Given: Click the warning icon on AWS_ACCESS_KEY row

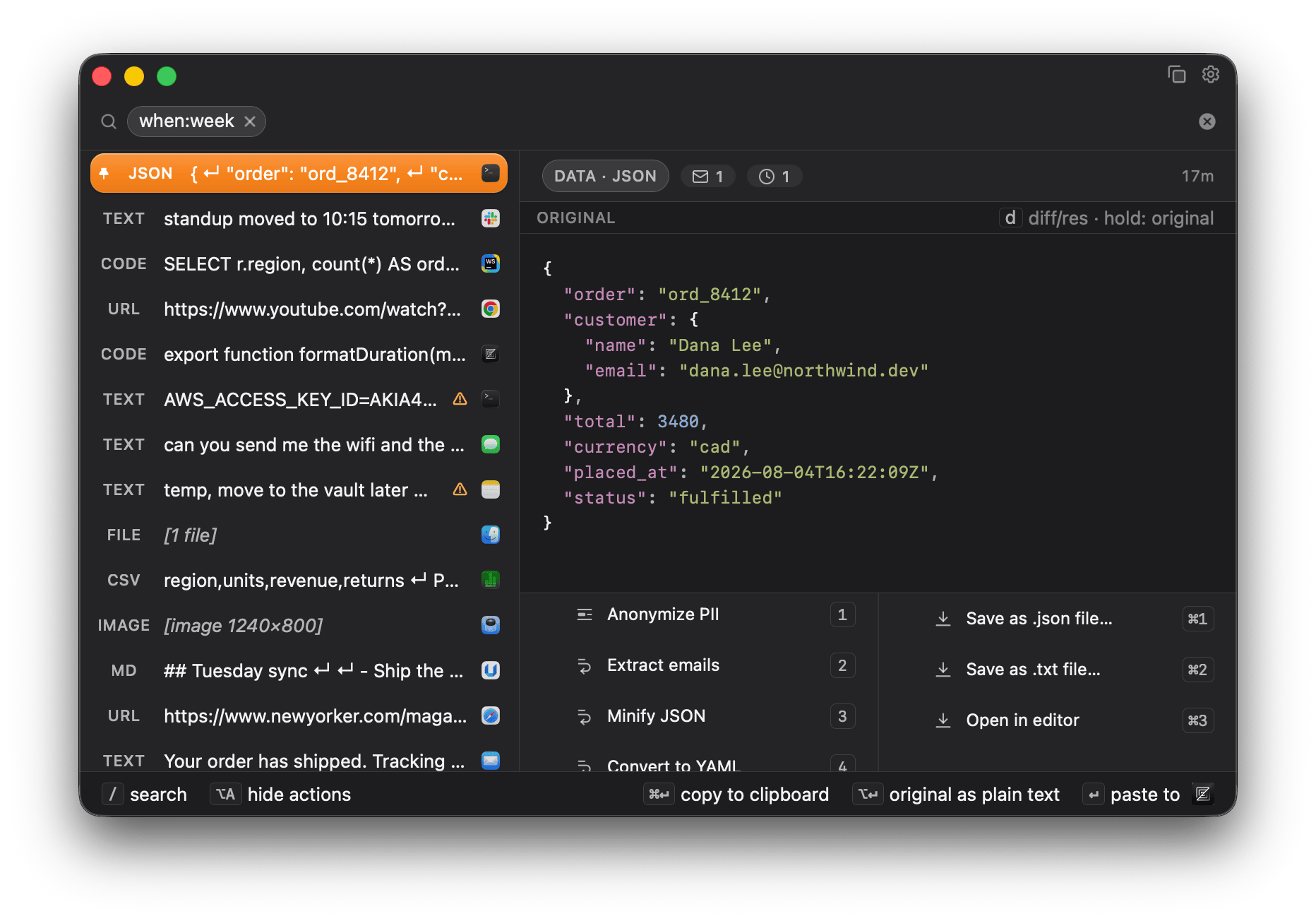Looking at the screenshot, I should (x=460, y=399).
